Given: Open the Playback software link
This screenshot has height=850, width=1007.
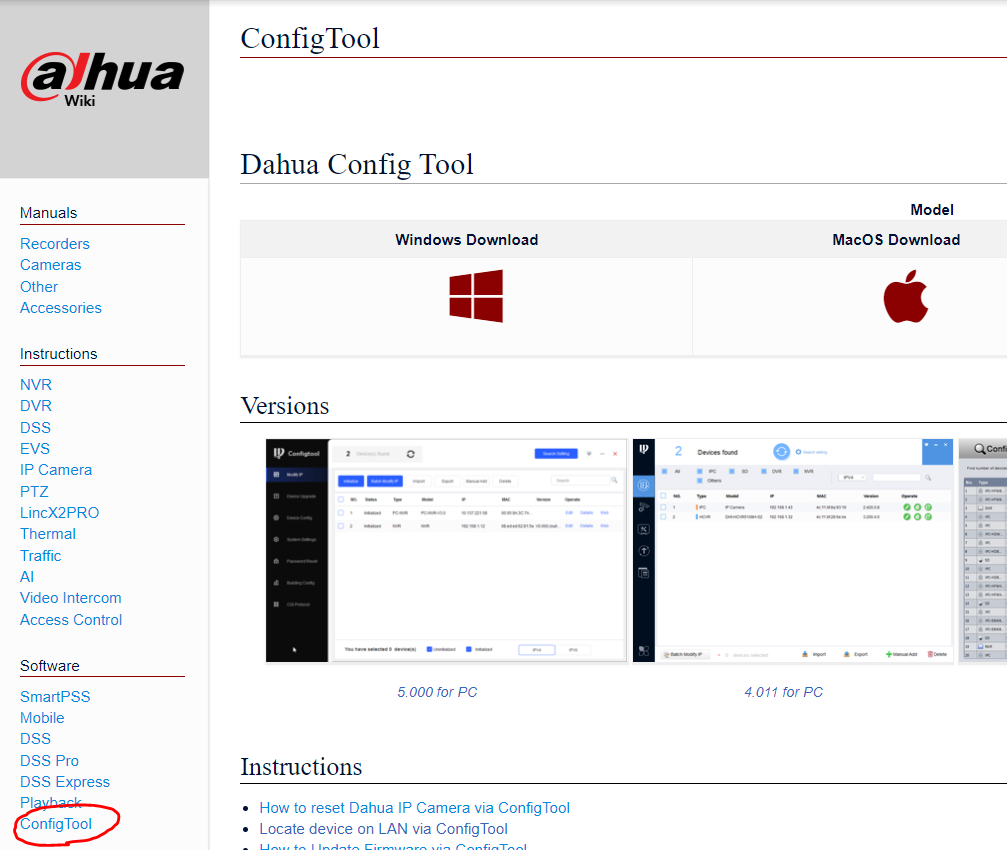Looking at the screenshot, I should (51, 803).
